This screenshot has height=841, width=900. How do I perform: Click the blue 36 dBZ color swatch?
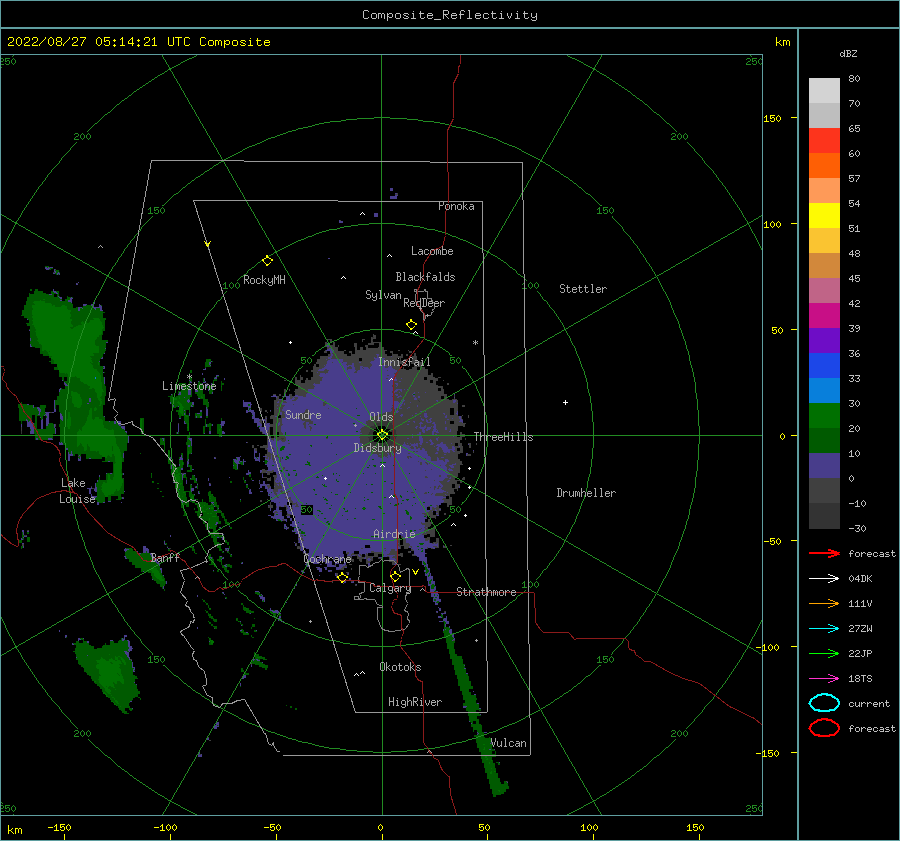pos(824,366)
